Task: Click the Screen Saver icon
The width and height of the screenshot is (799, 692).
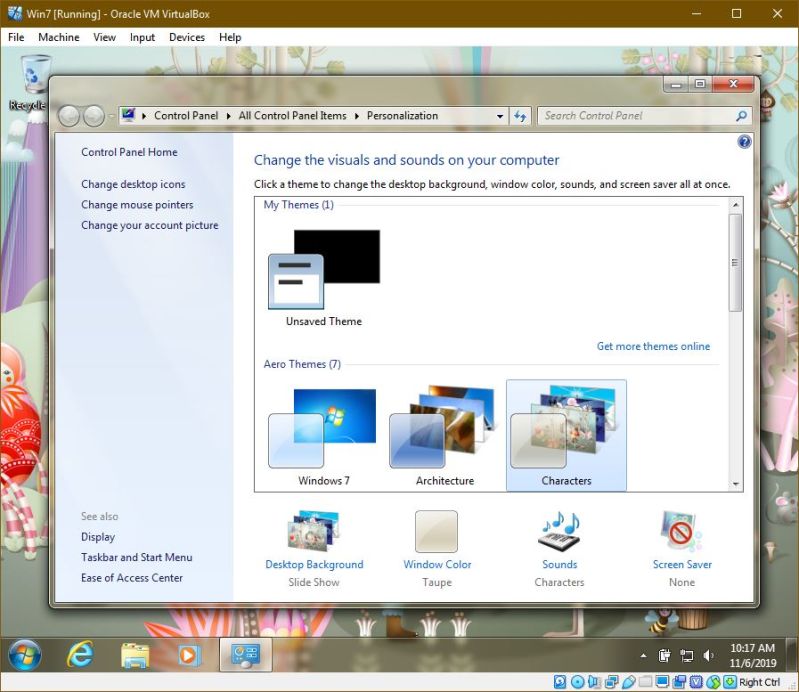Action: click(682, 531)
